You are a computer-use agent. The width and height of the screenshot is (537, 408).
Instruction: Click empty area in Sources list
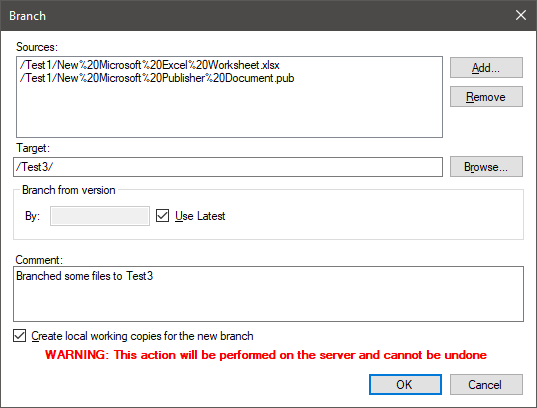click(x=229, y=111)
